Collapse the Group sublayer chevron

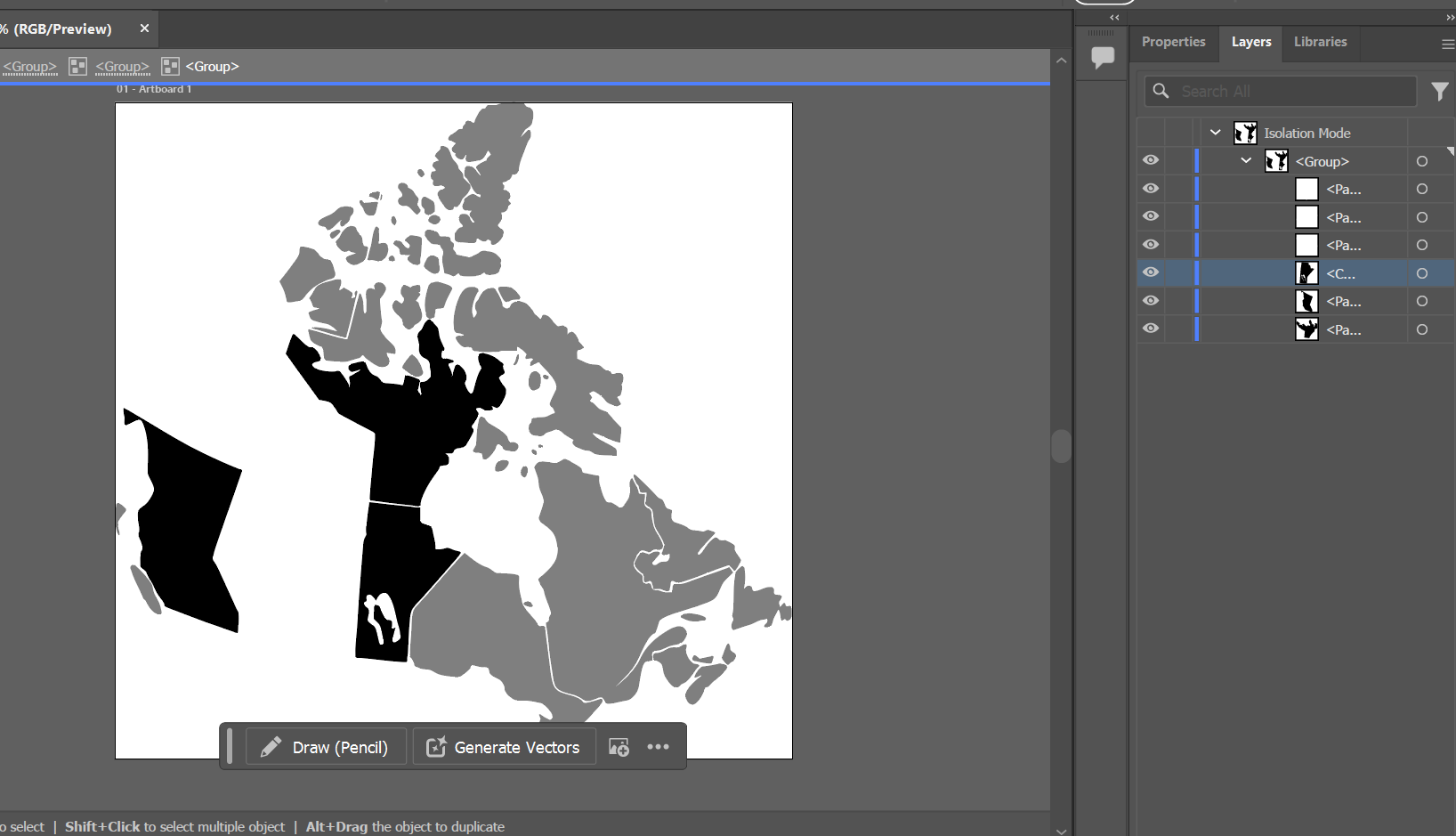click(1246, 161)
